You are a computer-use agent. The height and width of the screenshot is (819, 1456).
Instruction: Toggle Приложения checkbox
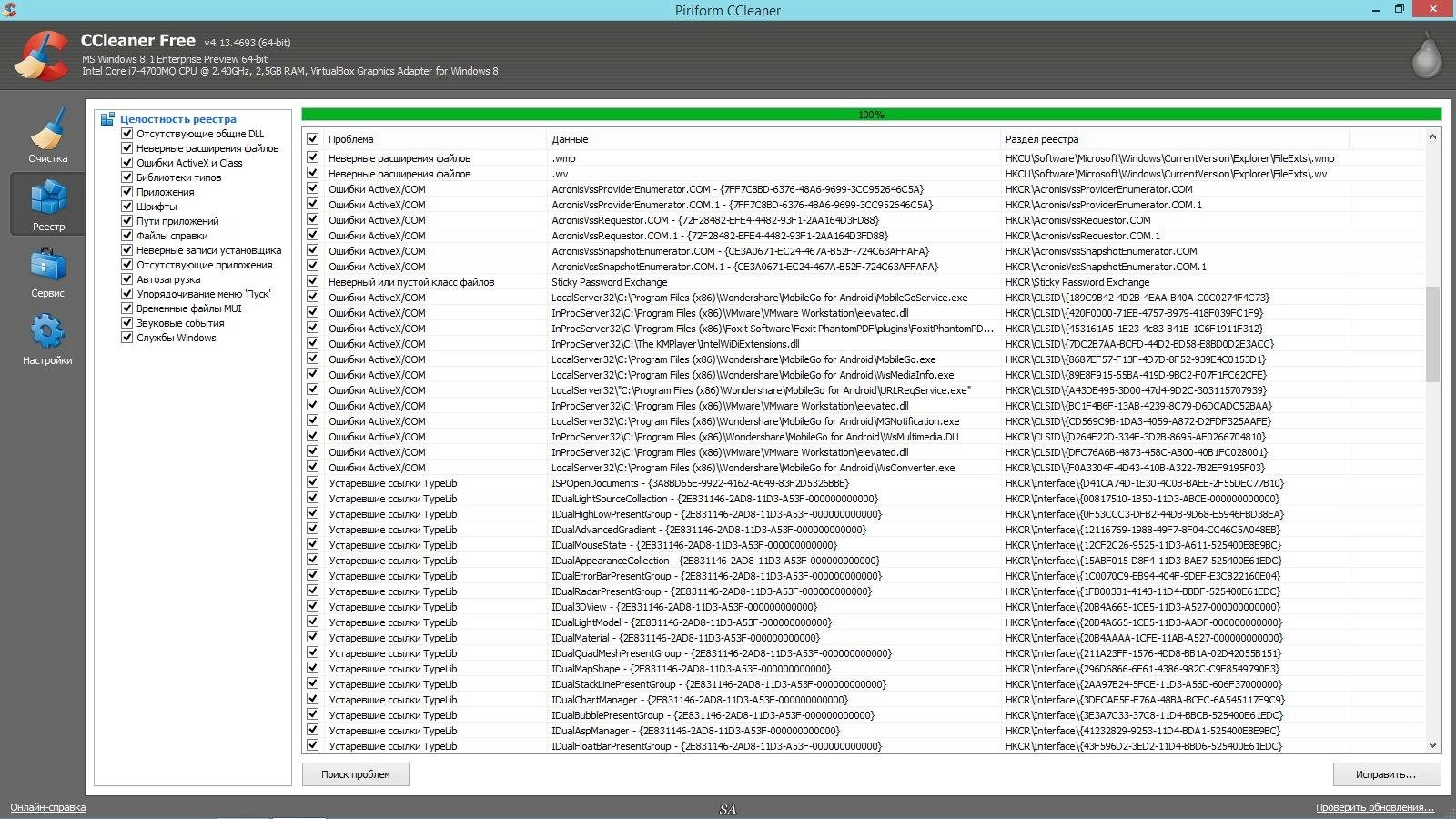pyautogui.click(x=127, y=192)
